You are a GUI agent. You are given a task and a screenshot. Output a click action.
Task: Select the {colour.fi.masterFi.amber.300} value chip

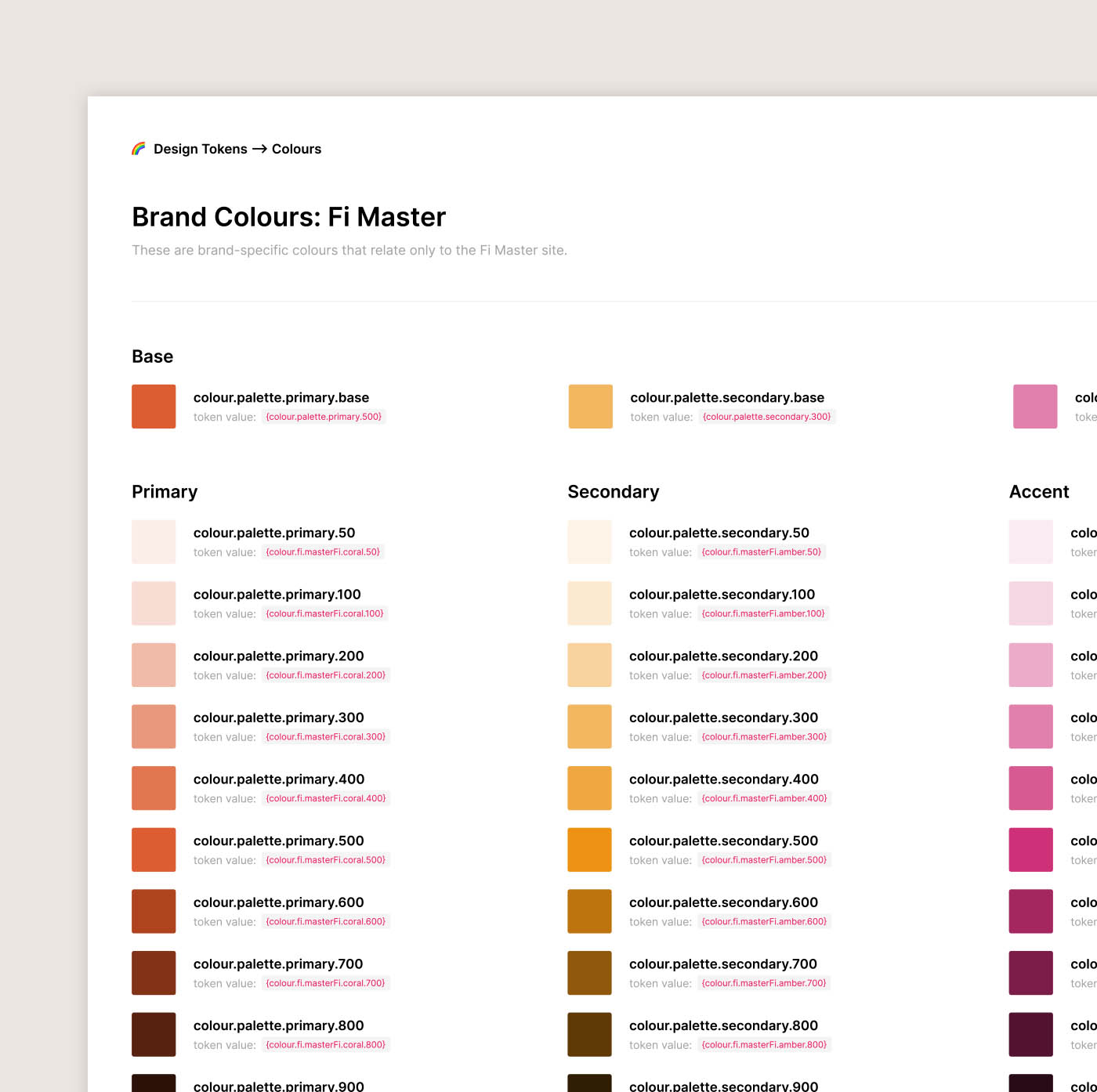click(765, 737)
